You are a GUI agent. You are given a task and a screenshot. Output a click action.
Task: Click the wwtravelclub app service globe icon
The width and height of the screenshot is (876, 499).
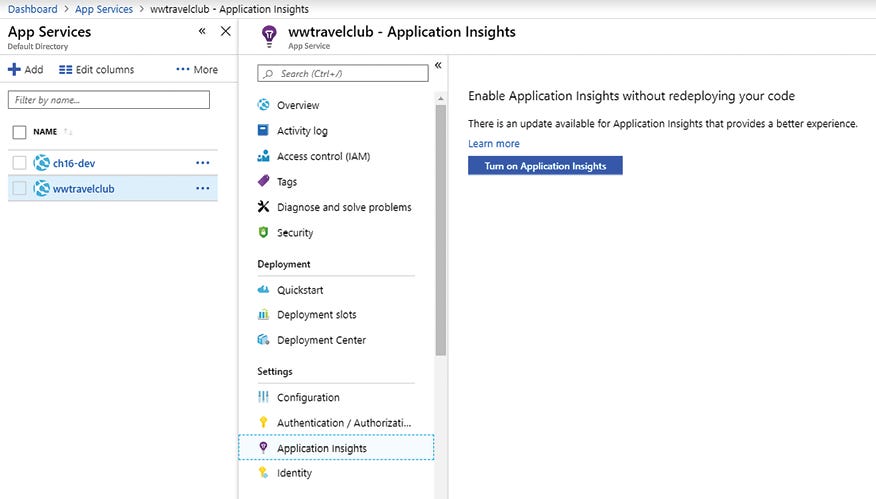click(x=41, y=188)
